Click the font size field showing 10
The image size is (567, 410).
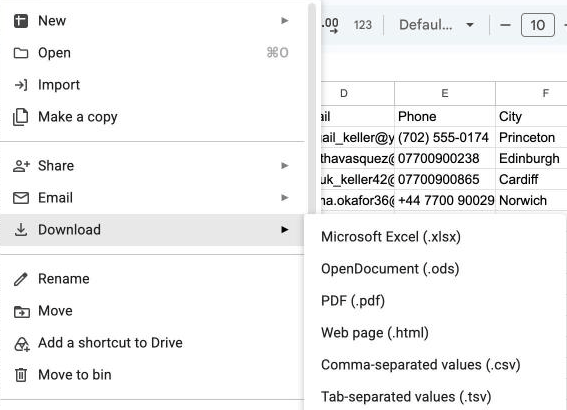click(x=537, y=25)
